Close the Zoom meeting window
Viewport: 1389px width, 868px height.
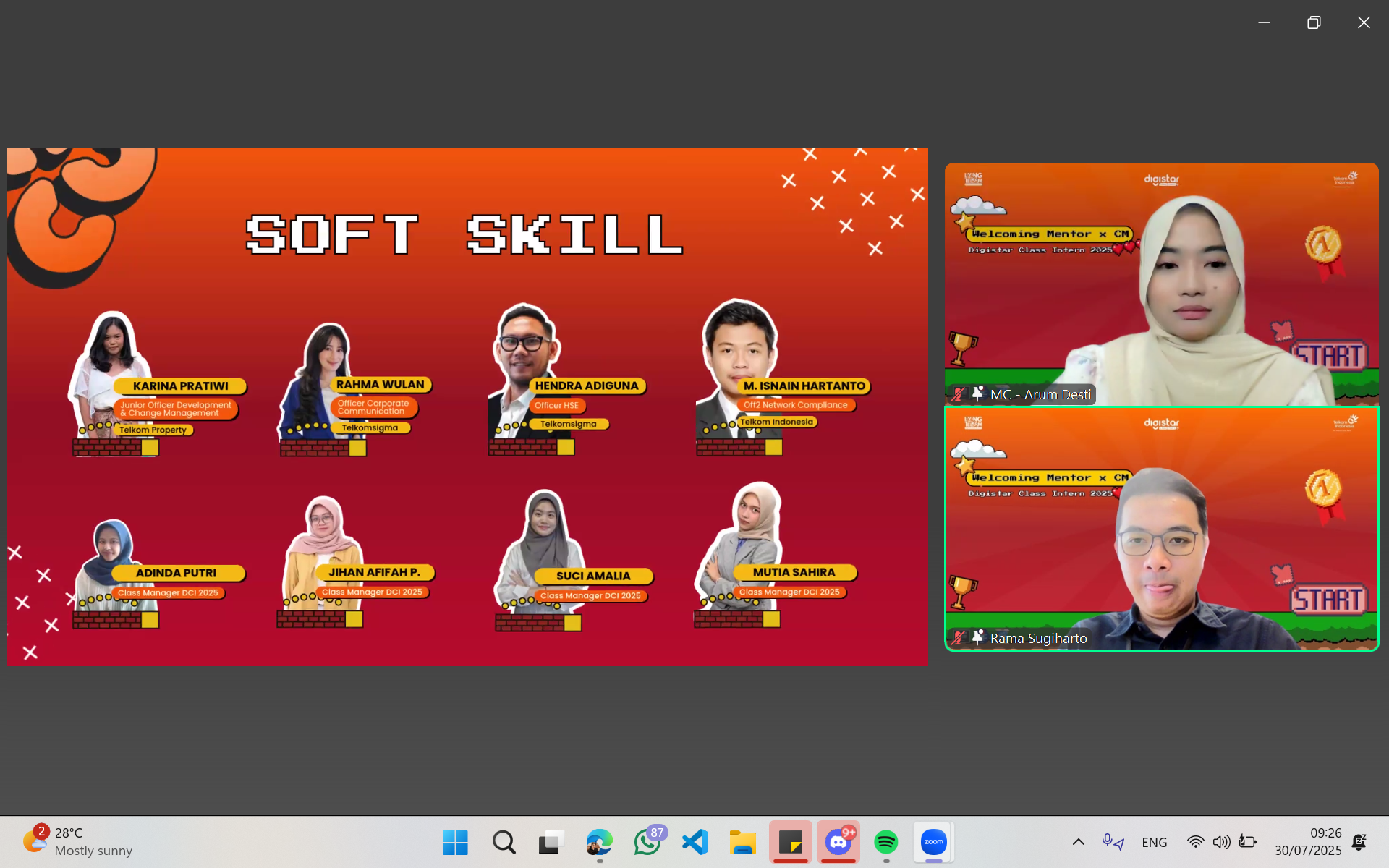pyautogui.click(x=1364, y=22)
